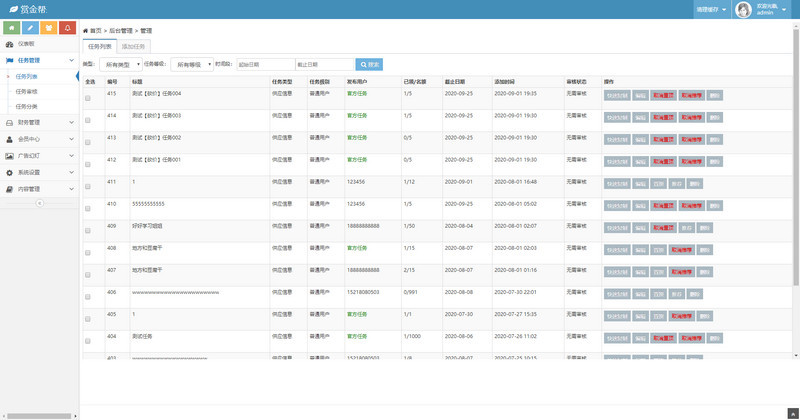Screen dimensions: 800x420
Task: Click the 删除 button for task 406
Action: 694,294
